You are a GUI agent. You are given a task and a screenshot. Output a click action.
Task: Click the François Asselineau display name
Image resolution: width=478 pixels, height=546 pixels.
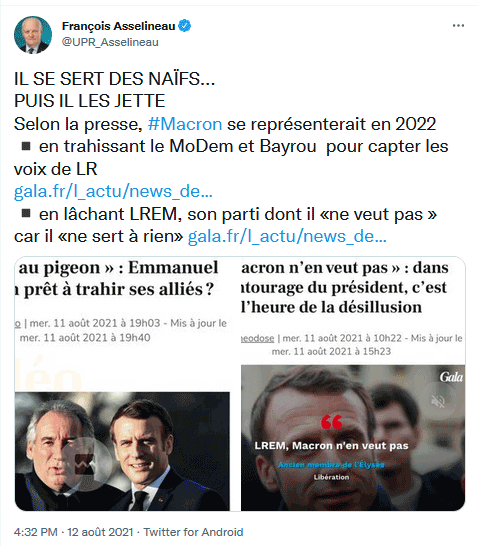[x=118, y=26]
